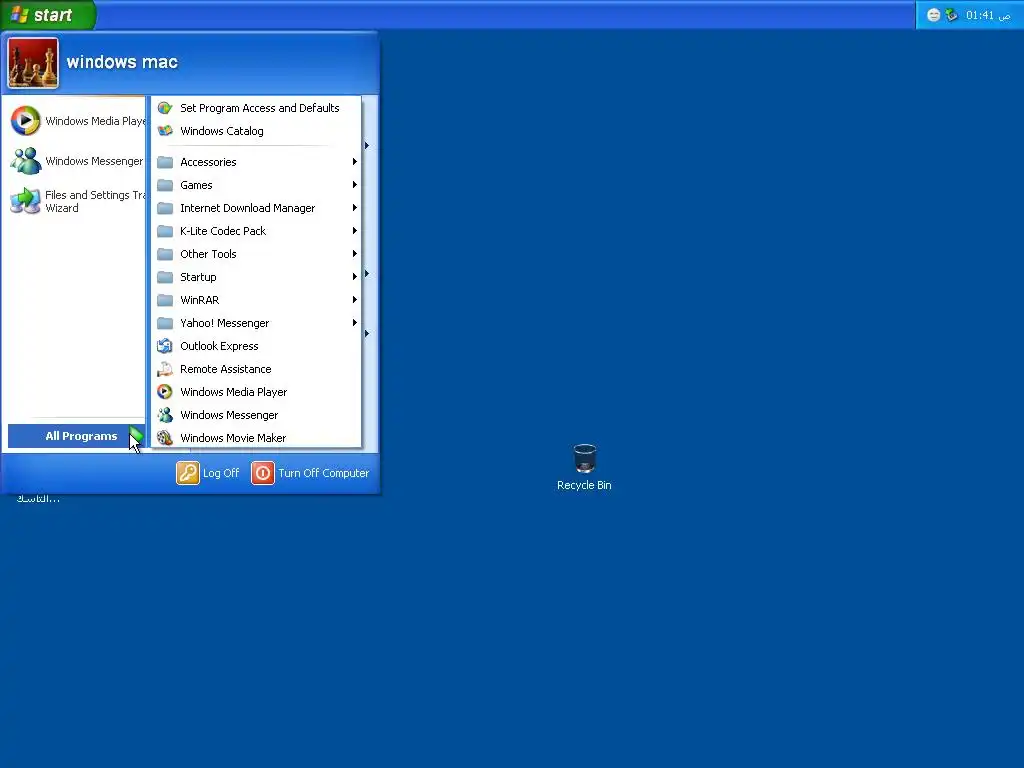The image size is (1024, 768).
Task: Open Windows Catalog menu entry
Action: click(256, 131)
